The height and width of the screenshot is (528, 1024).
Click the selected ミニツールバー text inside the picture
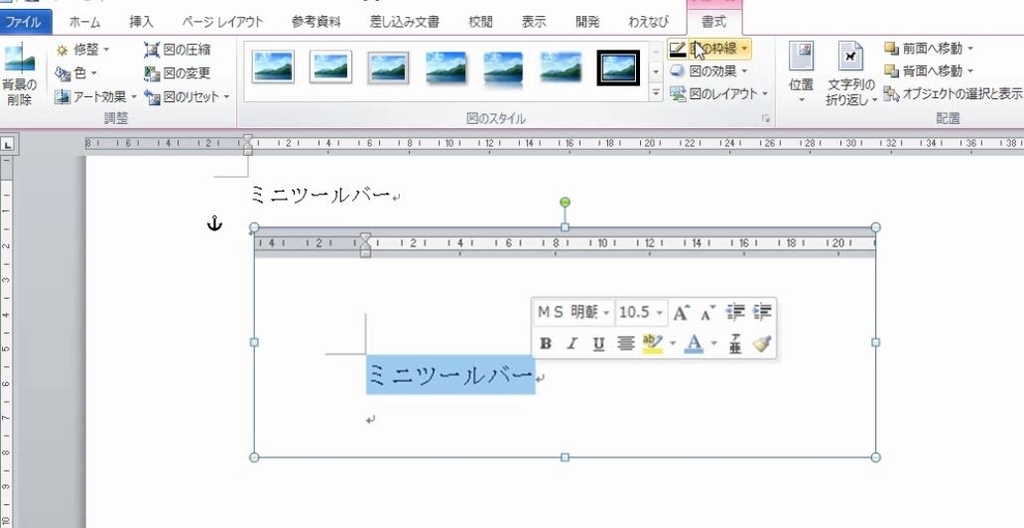coord(451,375)
